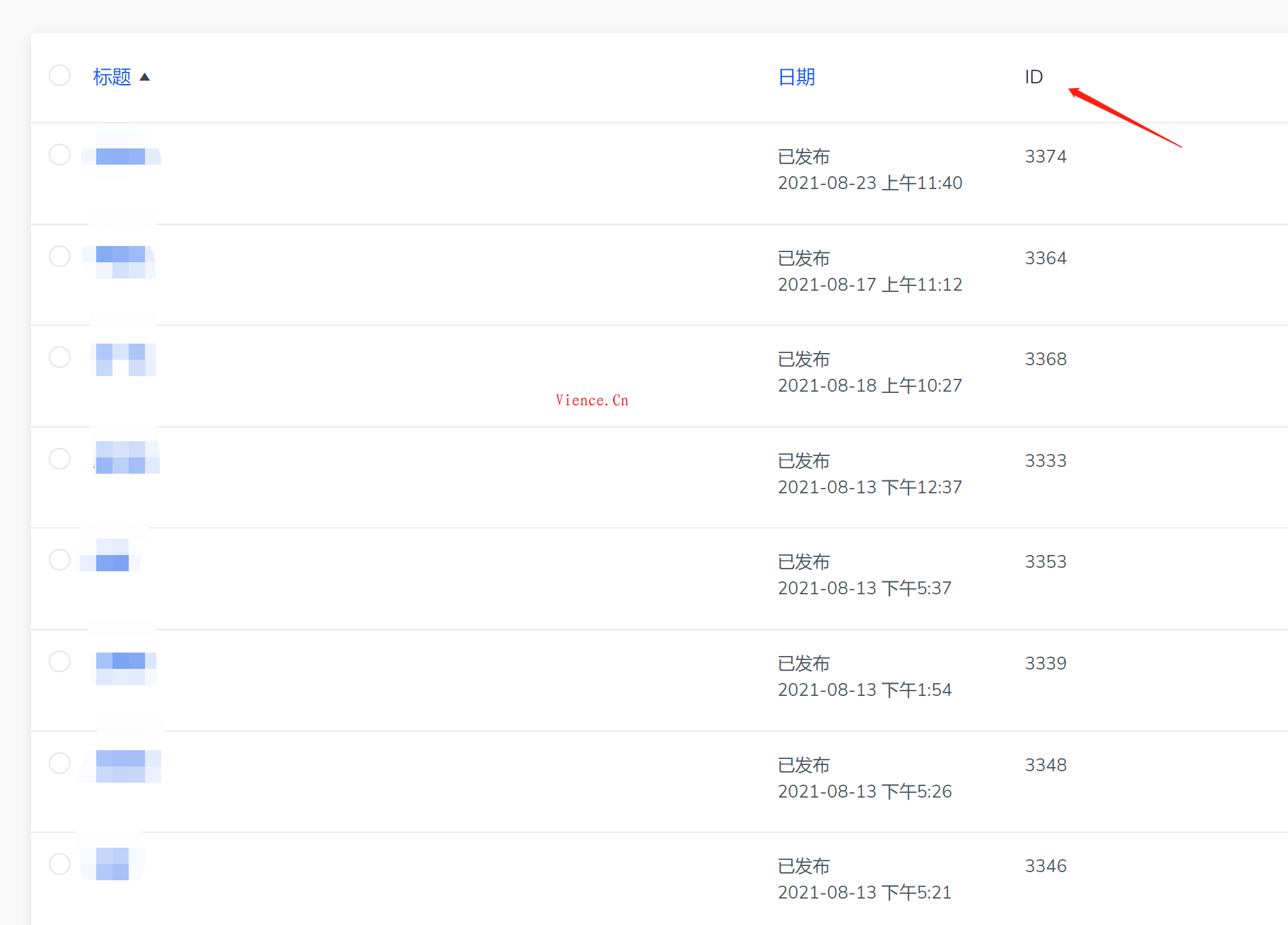This screenshot has height=925, width=1288.
Task: Click the 已发布 label of post 3346
Action: click(x=804, y=865)
